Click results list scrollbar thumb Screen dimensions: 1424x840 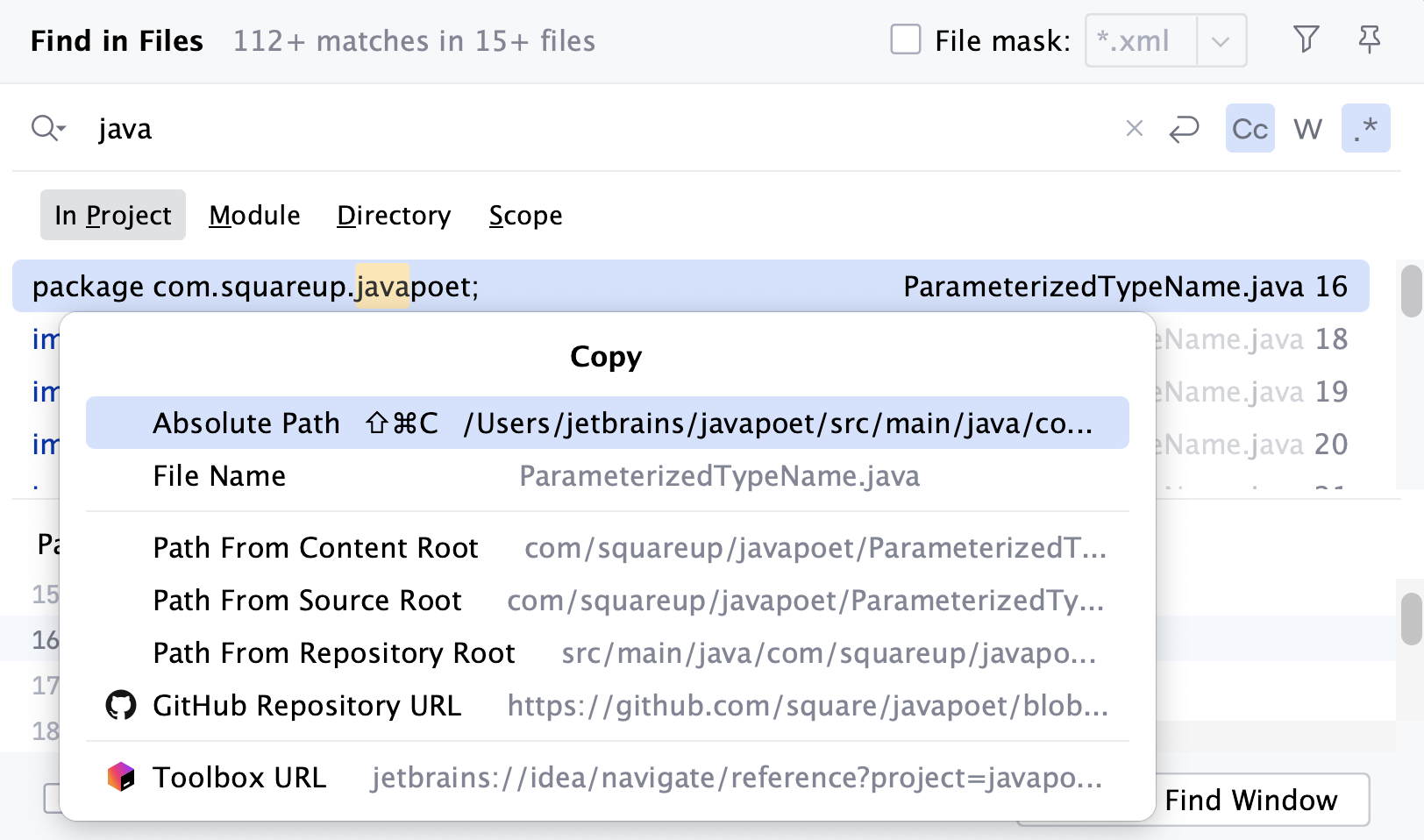[1411, 290]
